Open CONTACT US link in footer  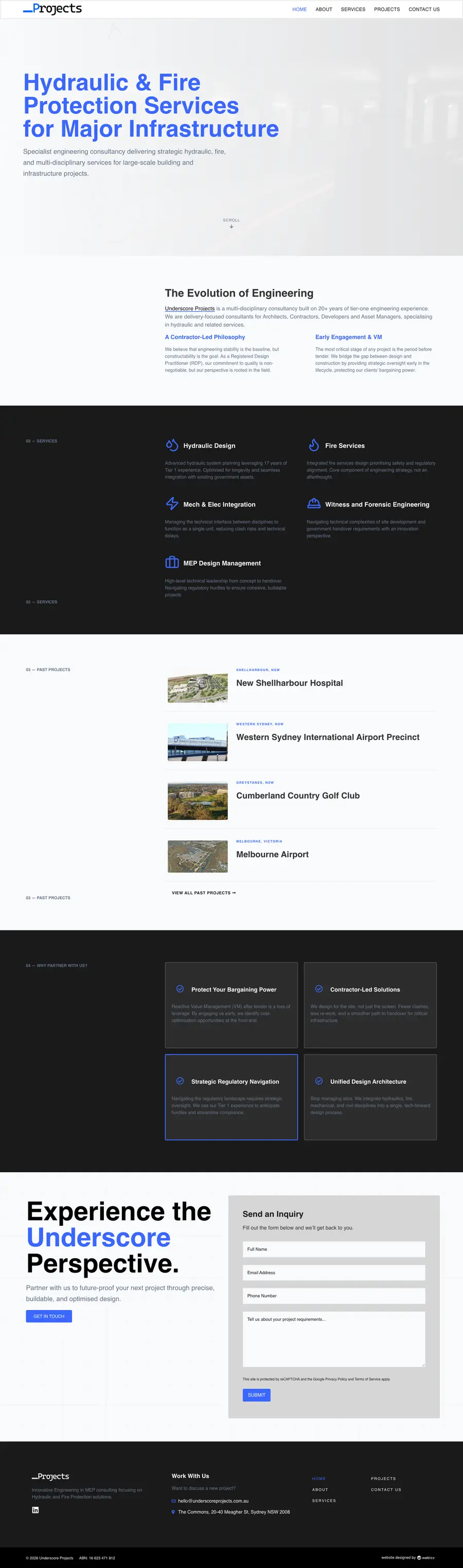[386, 1489]
